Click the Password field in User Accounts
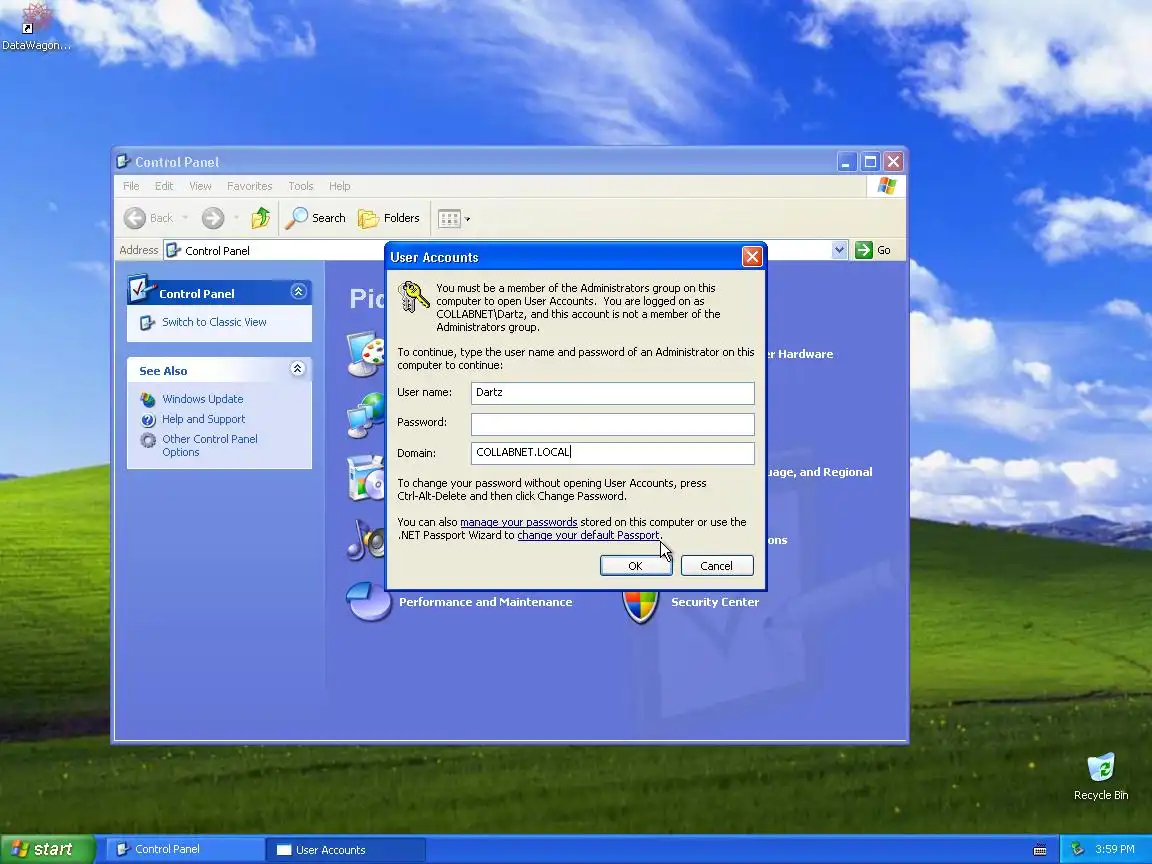1152x864 pixels. click(x=612, y=423)
